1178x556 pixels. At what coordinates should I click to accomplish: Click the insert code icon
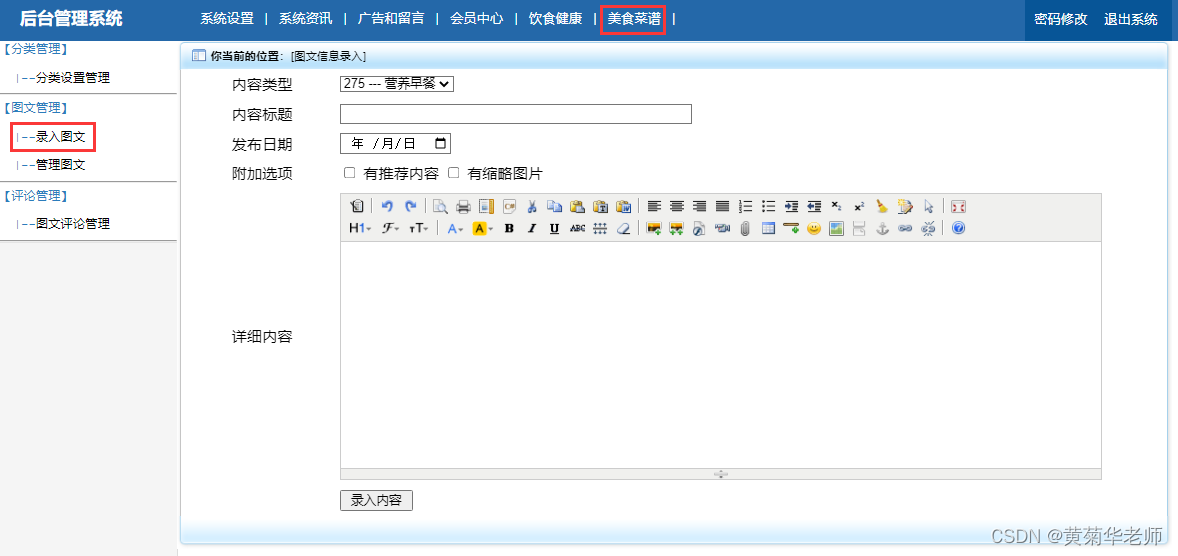pyautogui.click(x=509, y=206)
